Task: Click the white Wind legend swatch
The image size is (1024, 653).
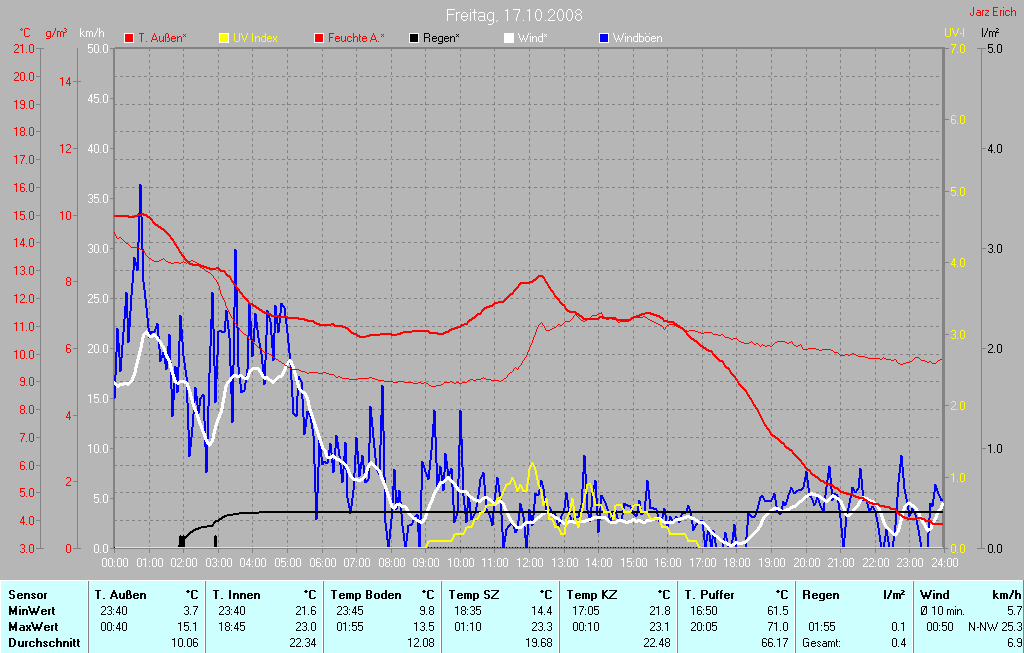Action: [x=508, y=38]
